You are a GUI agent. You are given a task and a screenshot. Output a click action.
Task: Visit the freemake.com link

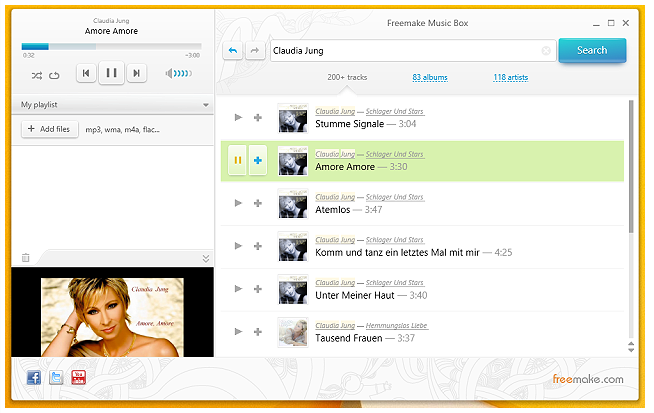588,379
